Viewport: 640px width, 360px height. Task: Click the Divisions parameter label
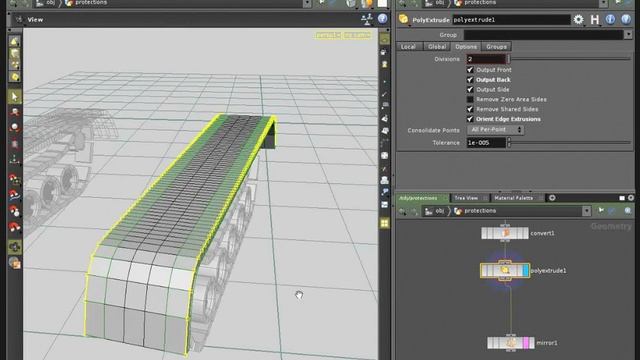coord(447,59)
